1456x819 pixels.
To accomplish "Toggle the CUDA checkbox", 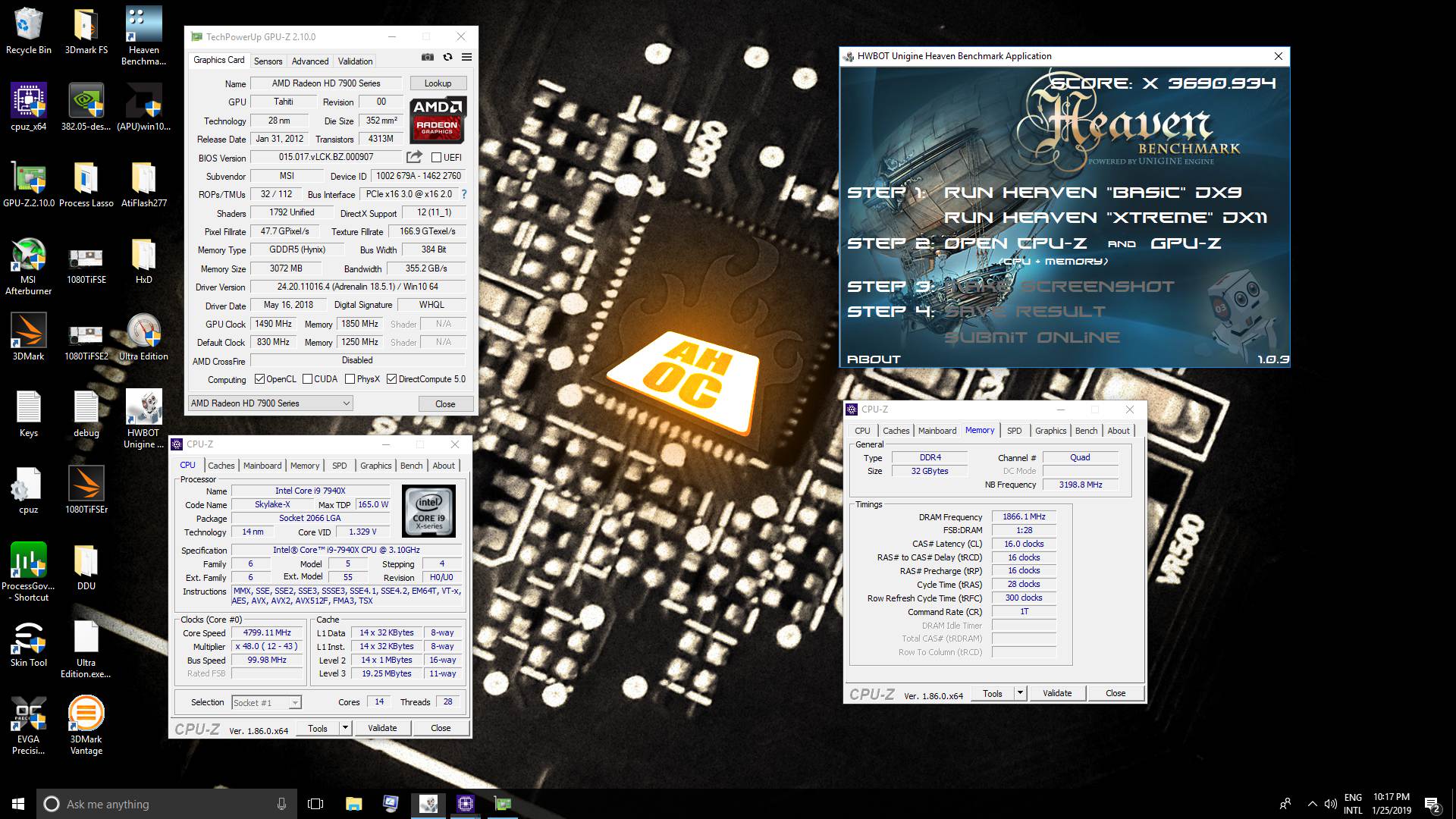I will [307, 379].
